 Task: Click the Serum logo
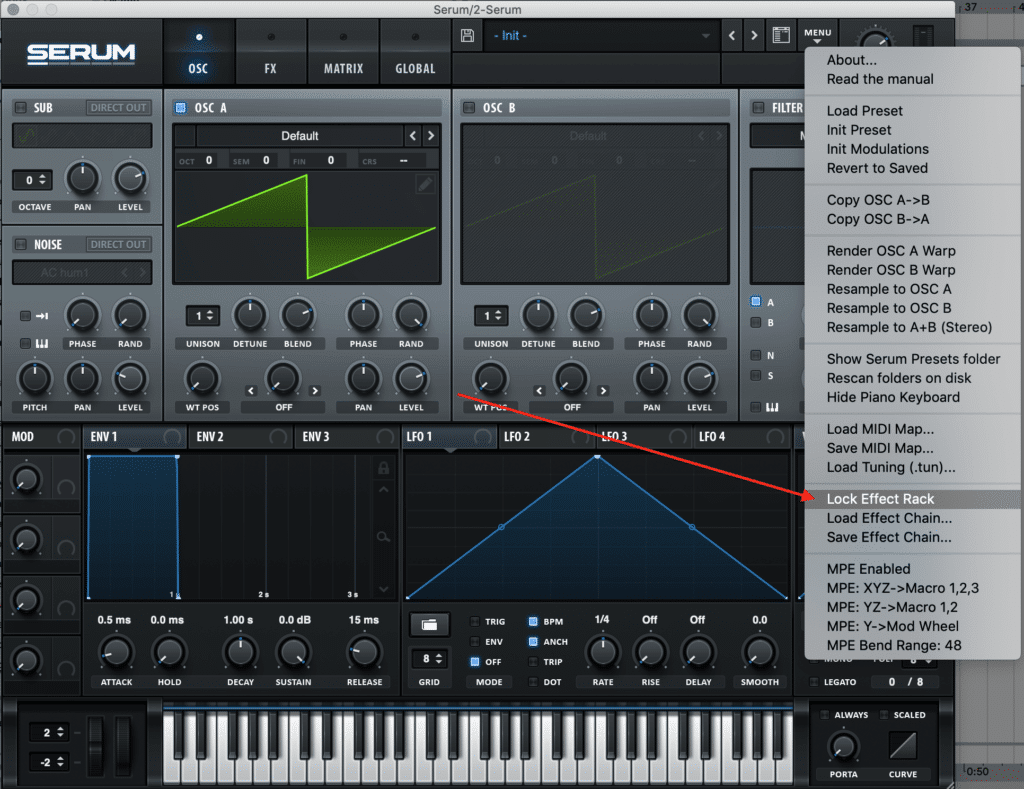coord(81,54)
